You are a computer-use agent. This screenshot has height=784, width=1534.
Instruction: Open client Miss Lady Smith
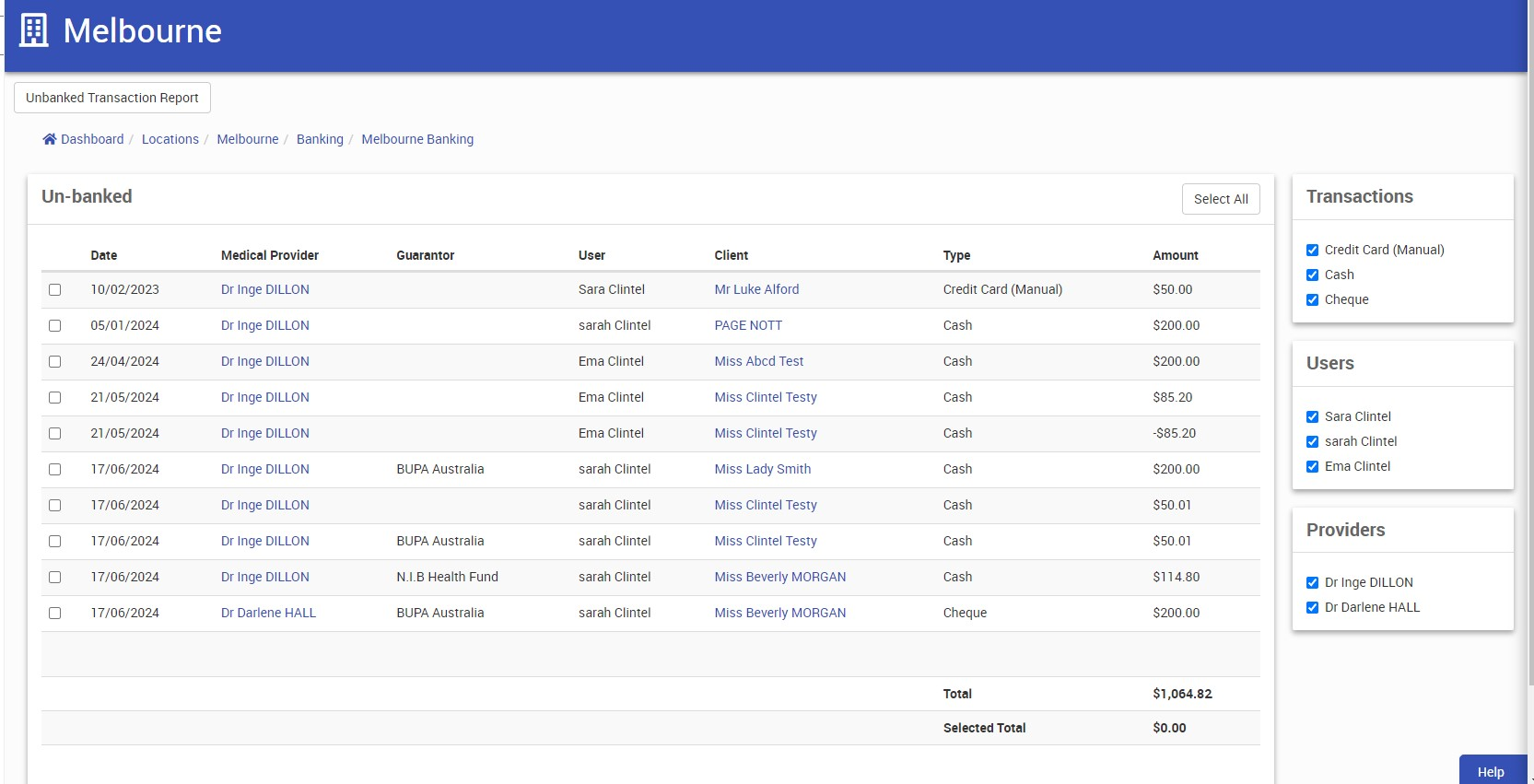pos(763,469)
